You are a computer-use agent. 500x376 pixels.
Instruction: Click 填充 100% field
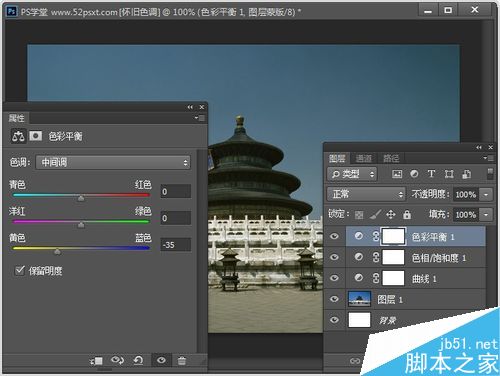(466, 215)
